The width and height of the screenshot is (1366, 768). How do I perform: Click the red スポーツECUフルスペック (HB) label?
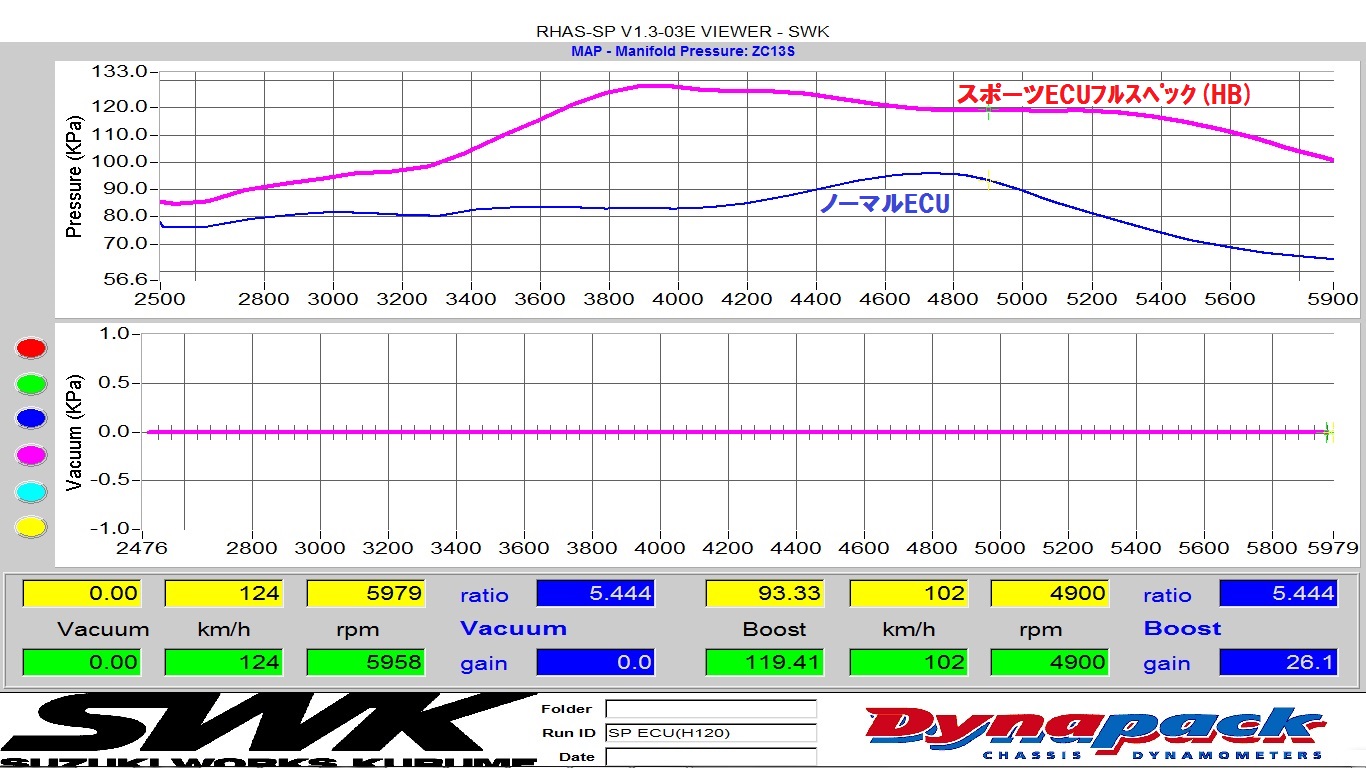click(1104, 94)
